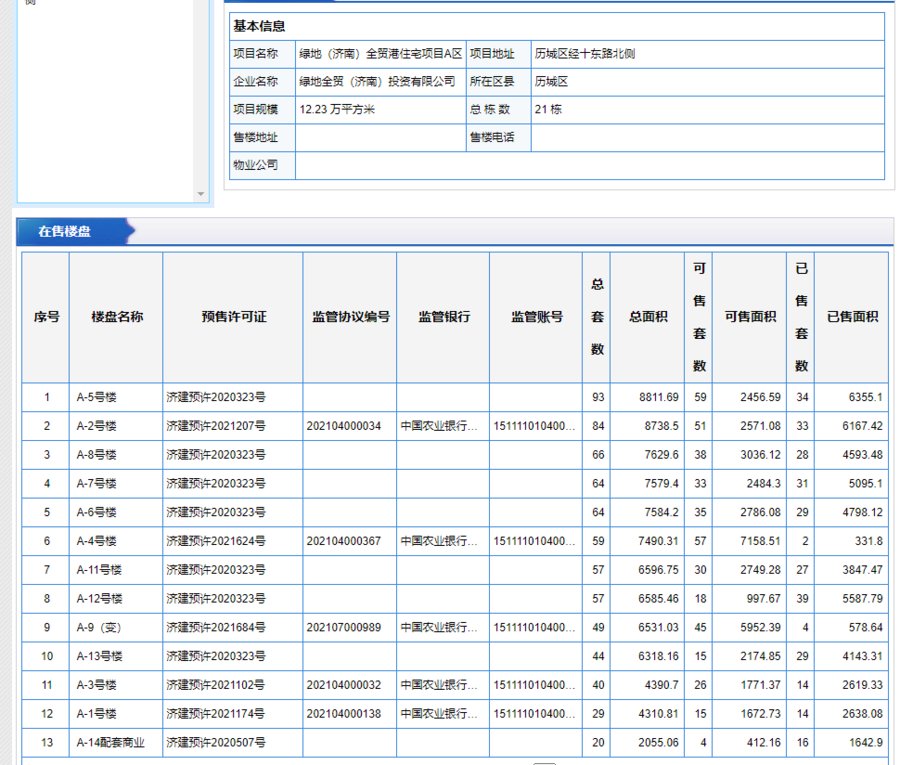The image size is (900, 765).
Task: Open permit 济建预许2021684号 for A-9（变）
Action: [206, 628]
